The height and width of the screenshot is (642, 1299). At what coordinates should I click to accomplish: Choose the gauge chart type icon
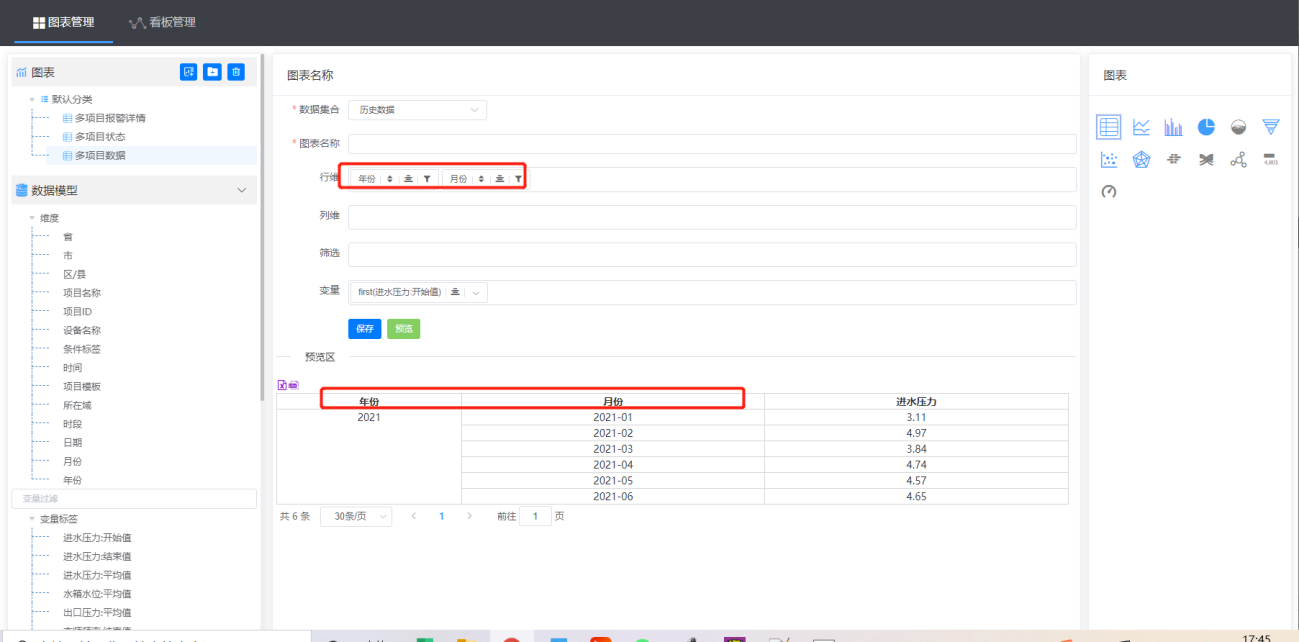click(1108, 191)
